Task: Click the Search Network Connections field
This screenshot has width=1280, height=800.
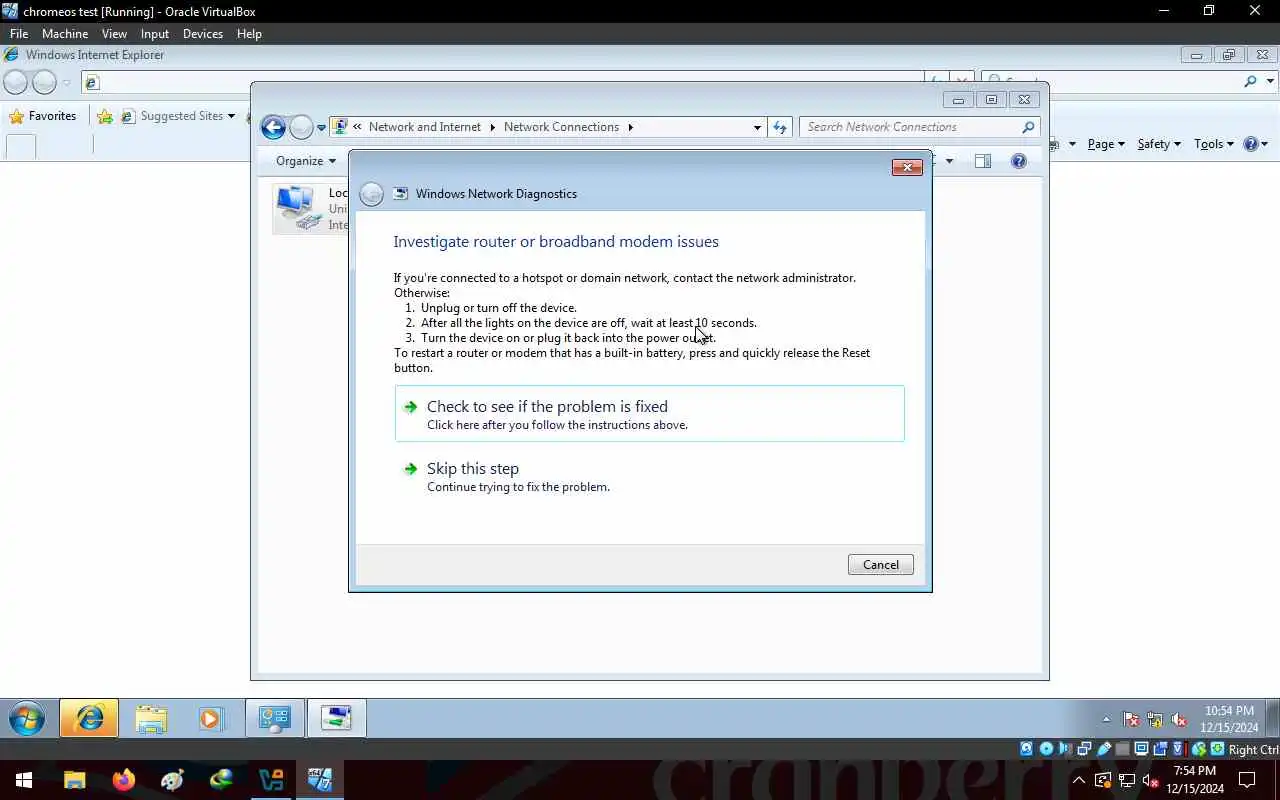Action: pos(919,127)
